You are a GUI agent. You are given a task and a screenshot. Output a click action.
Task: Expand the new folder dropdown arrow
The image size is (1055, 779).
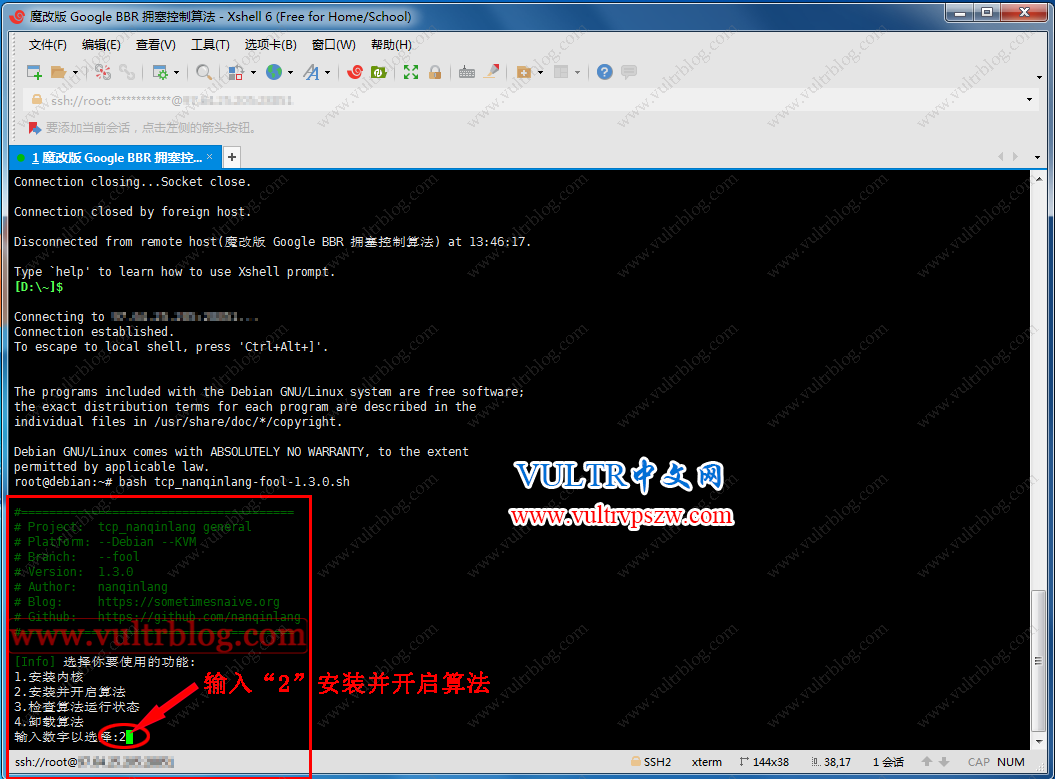540,73
